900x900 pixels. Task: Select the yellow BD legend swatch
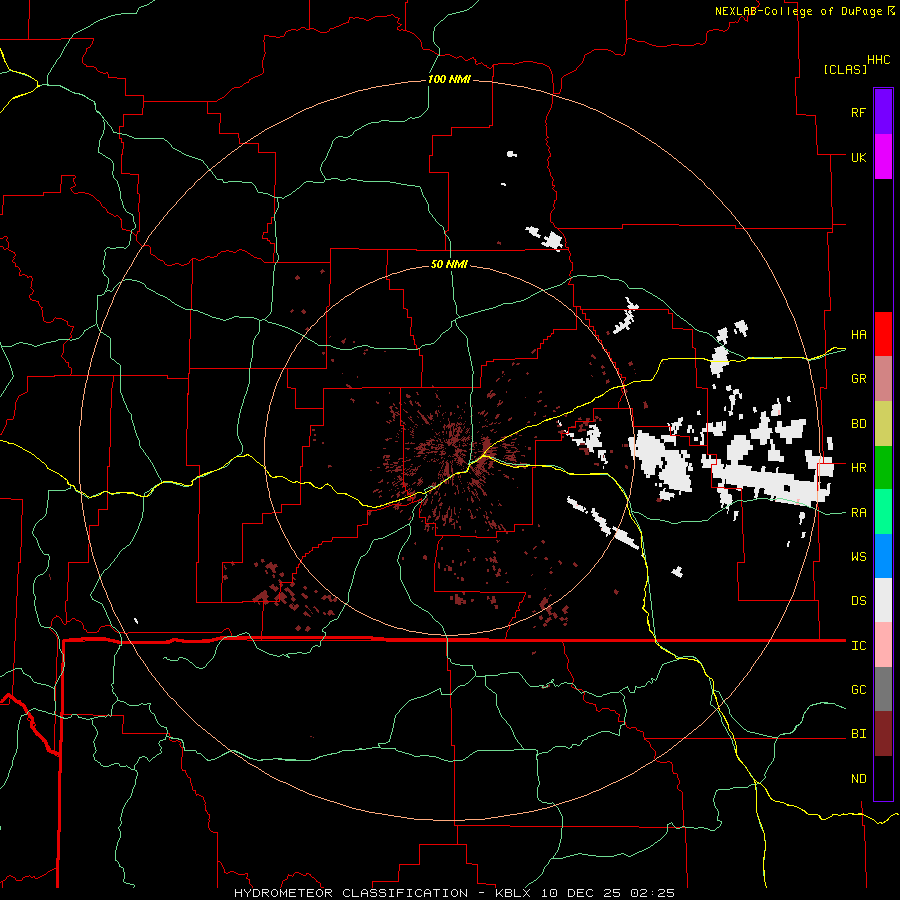point(883,424)
